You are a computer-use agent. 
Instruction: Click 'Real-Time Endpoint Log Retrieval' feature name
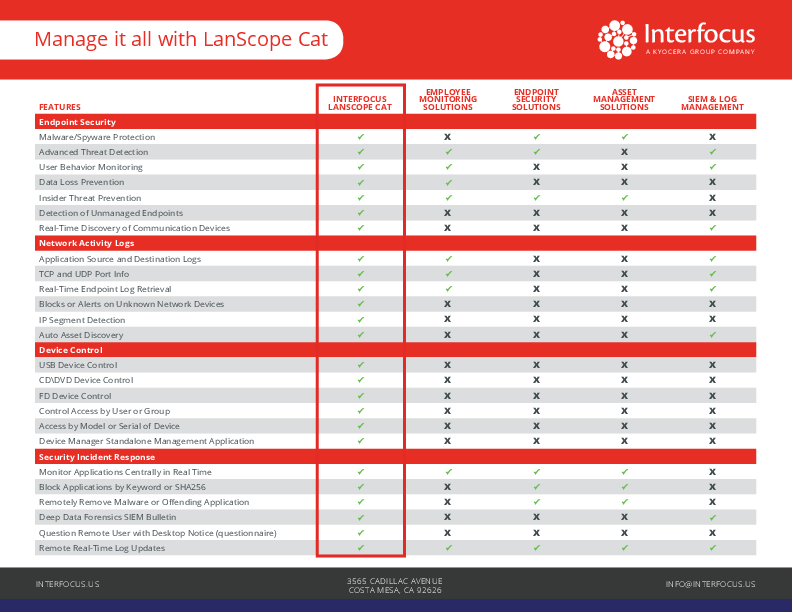click(105, 289)
